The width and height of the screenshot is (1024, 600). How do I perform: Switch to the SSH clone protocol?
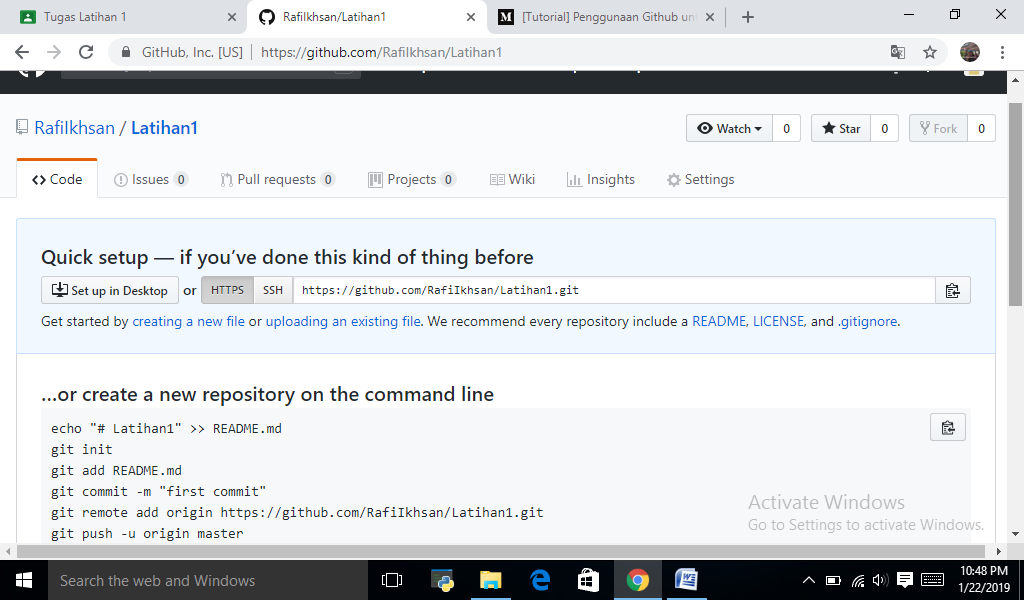[272, 290]
